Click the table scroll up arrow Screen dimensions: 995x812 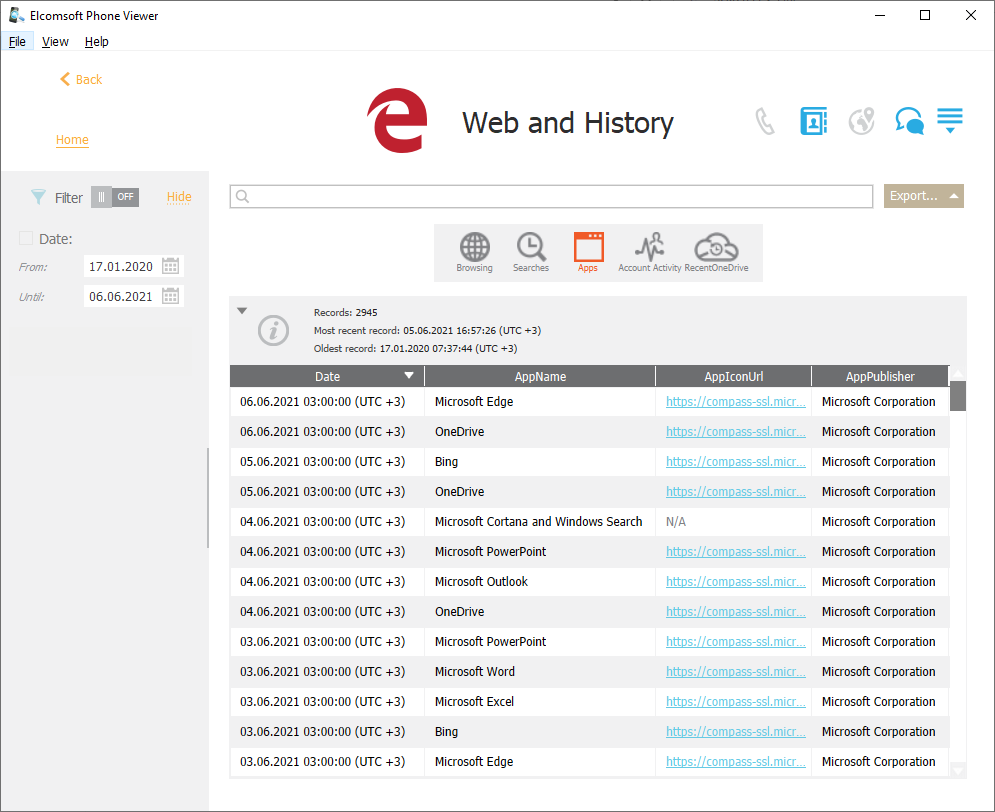(958, 373)
